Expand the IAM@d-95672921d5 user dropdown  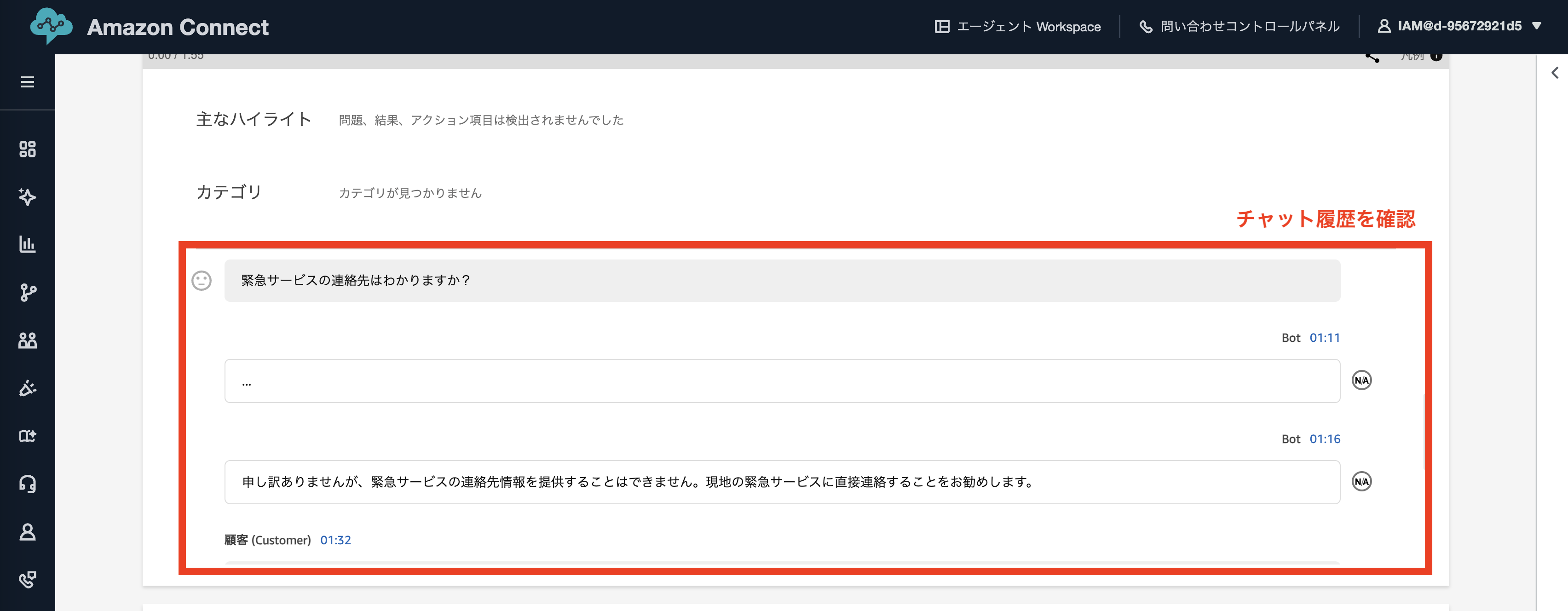click(x=1459, y=26)
